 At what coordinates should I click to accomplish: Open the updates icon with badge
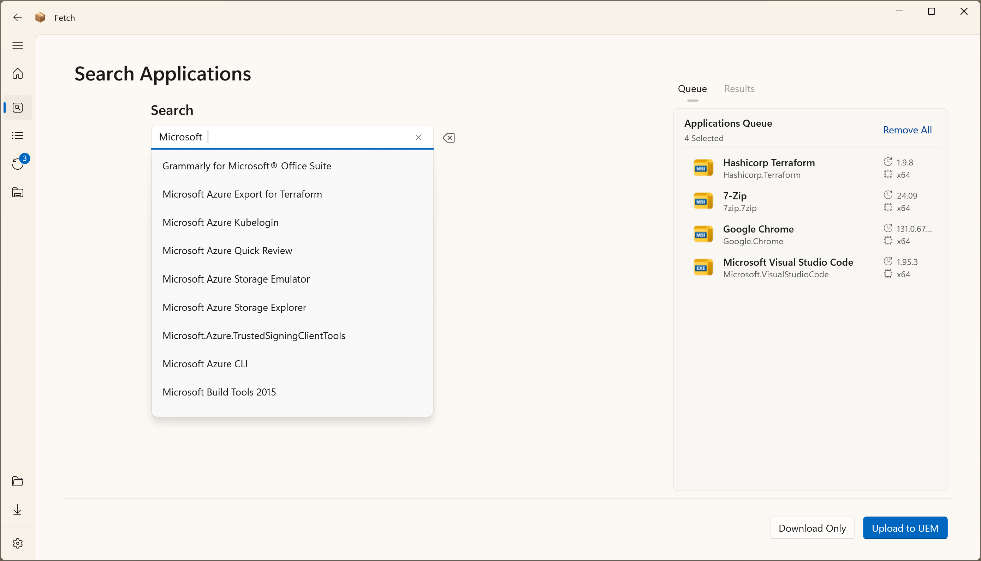click(18, 163)
